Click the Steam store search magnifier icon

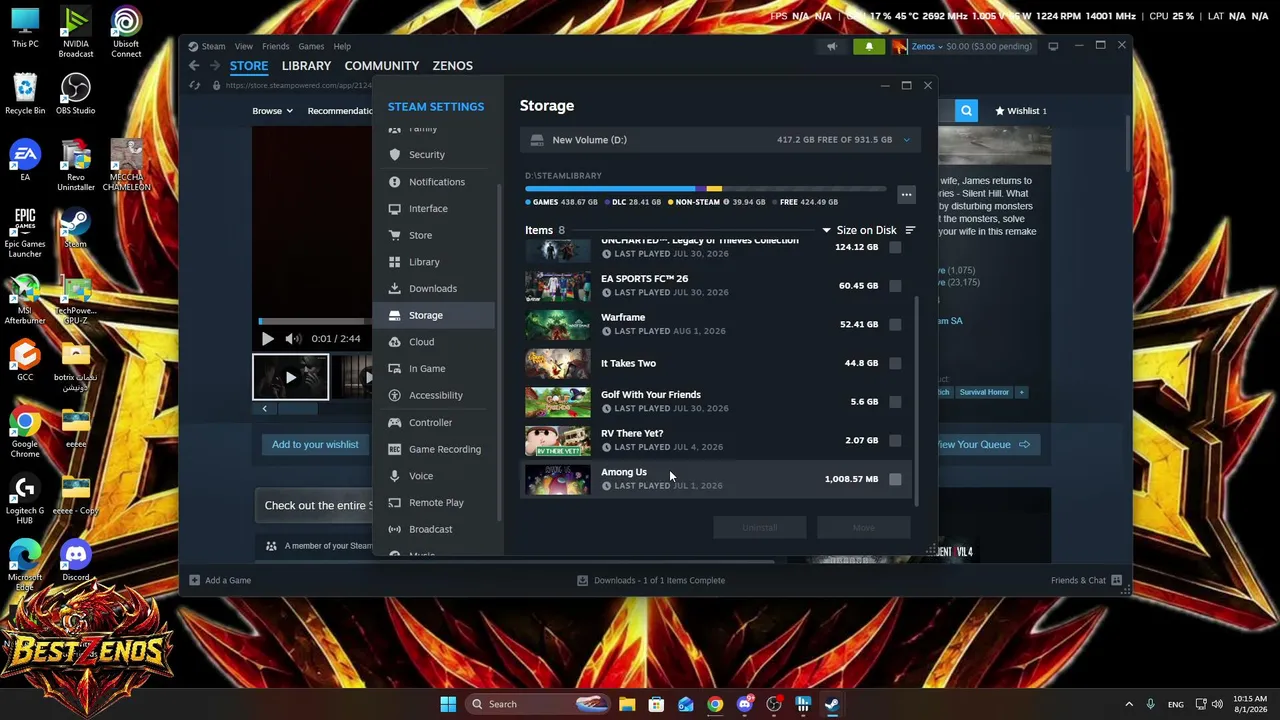click(966, 111)
